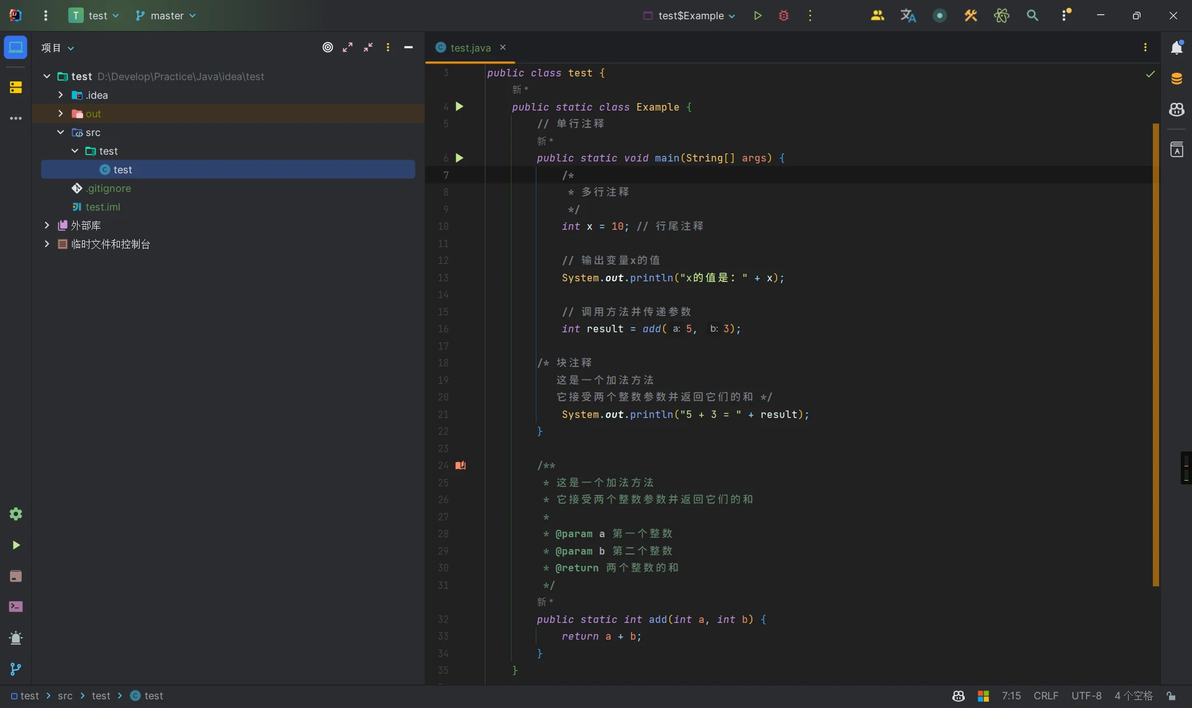Open the test project selector dropdown
Viewport: 1192px width, 708px height.
(x=94, y=15)
